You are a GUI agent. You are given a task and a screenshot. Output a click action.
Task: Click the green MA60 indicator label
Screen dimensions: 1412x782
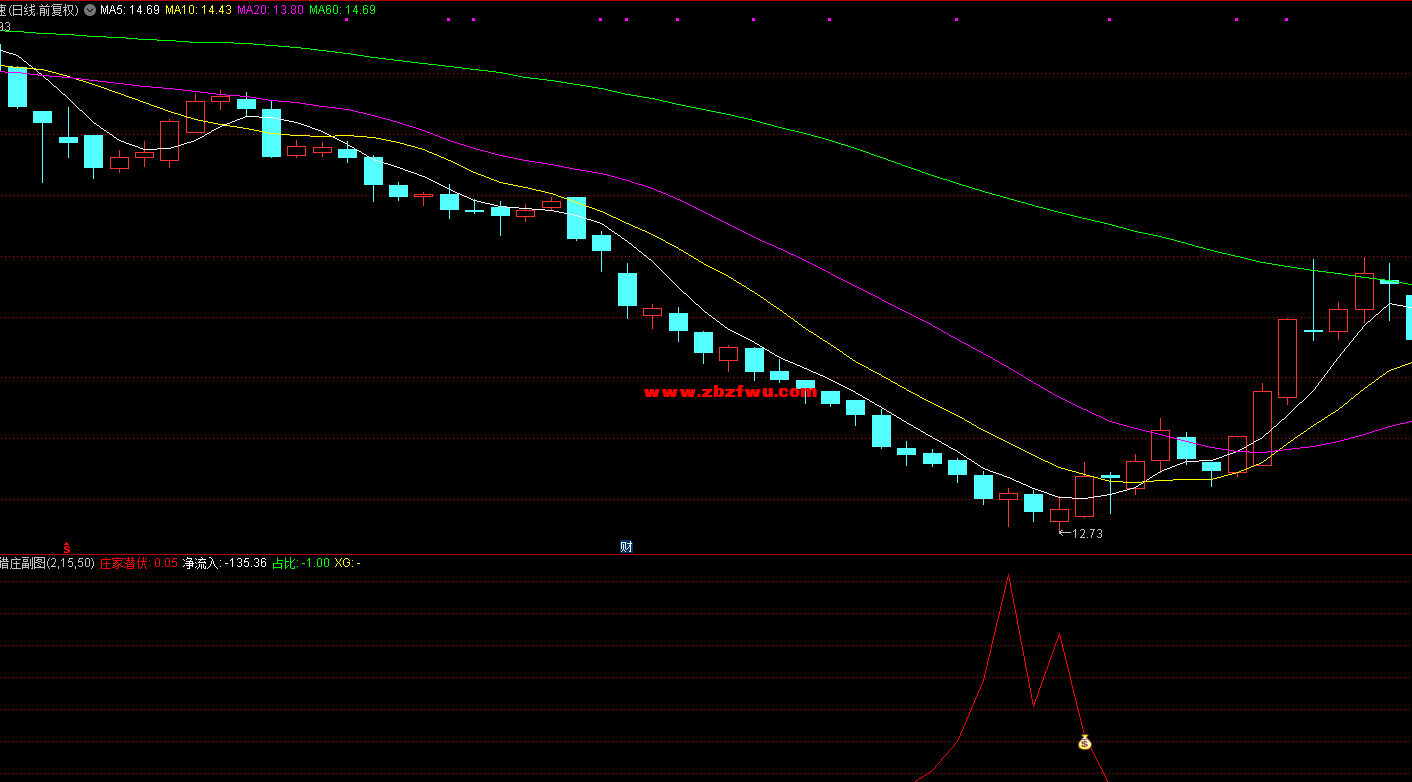click(342, 10)
